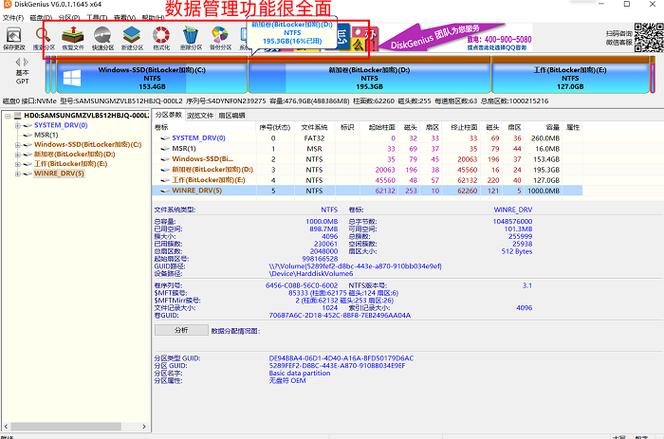Image resolution: width=664 pixels, height=439 pixels.
Task: Click the HD0 SAMSUNG disk icon in tree
Action: click(x=18, y=116)
